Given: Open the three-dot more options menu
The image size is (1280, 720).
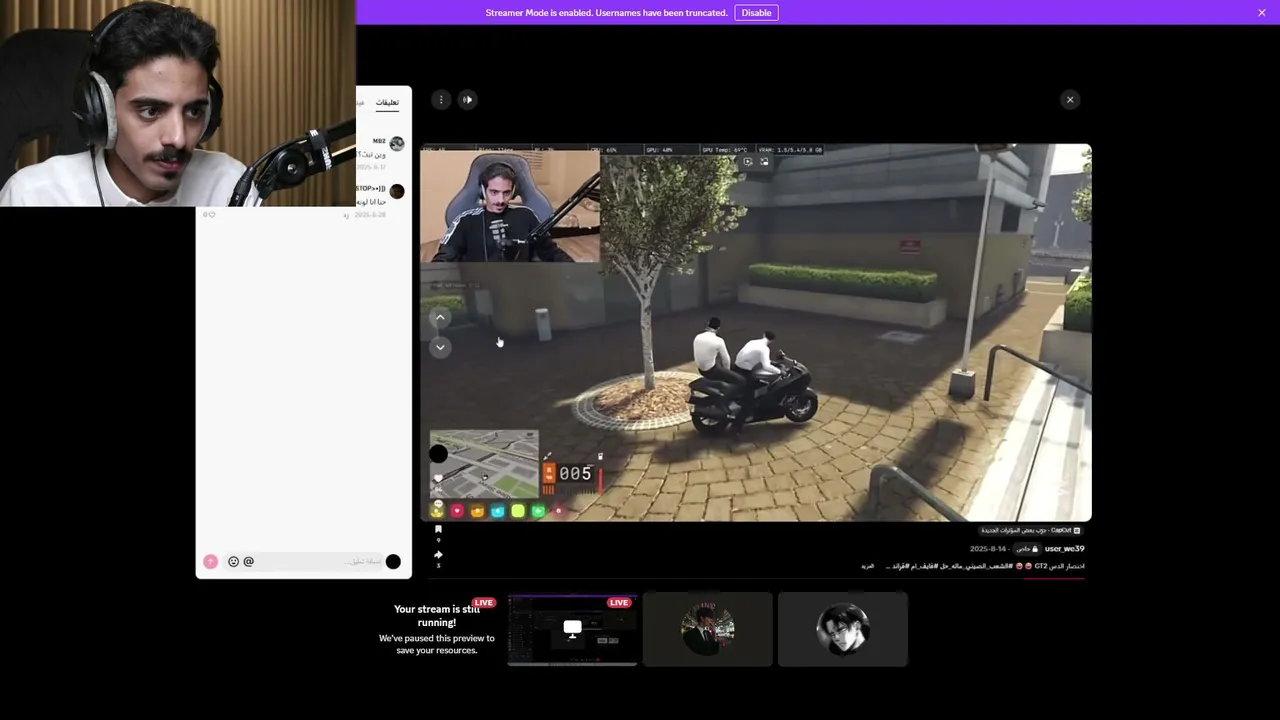Looking at the screenshot, I should pyautogui.click(x=441, y=100).
